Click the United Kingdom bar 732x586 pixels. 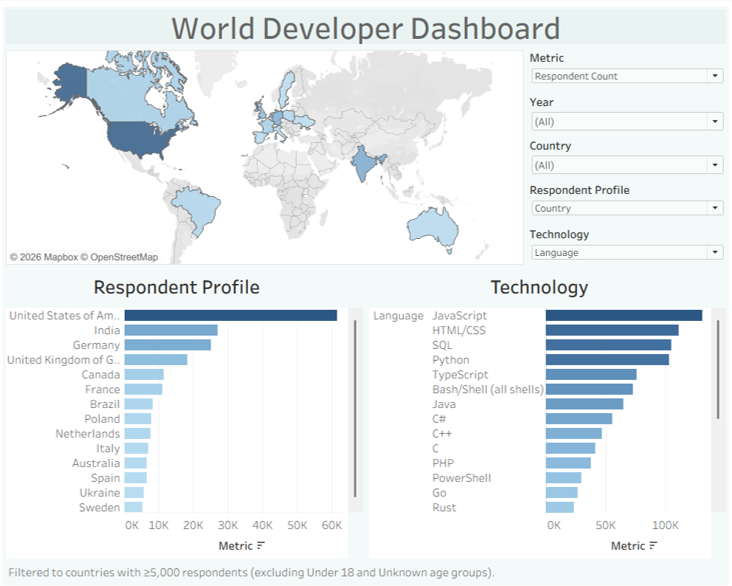coord(156,360)
